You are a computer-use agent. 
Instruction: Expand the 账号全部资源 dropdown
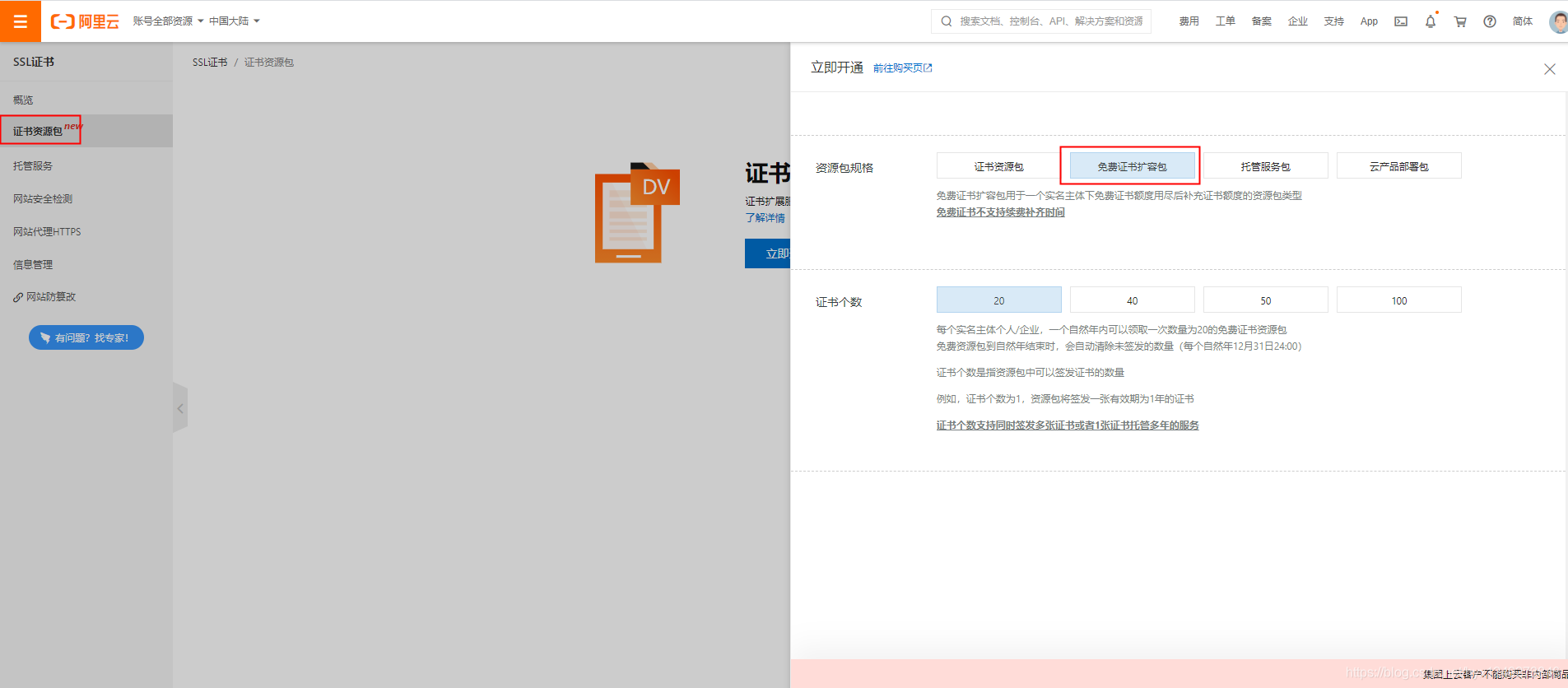coord(168,21)
